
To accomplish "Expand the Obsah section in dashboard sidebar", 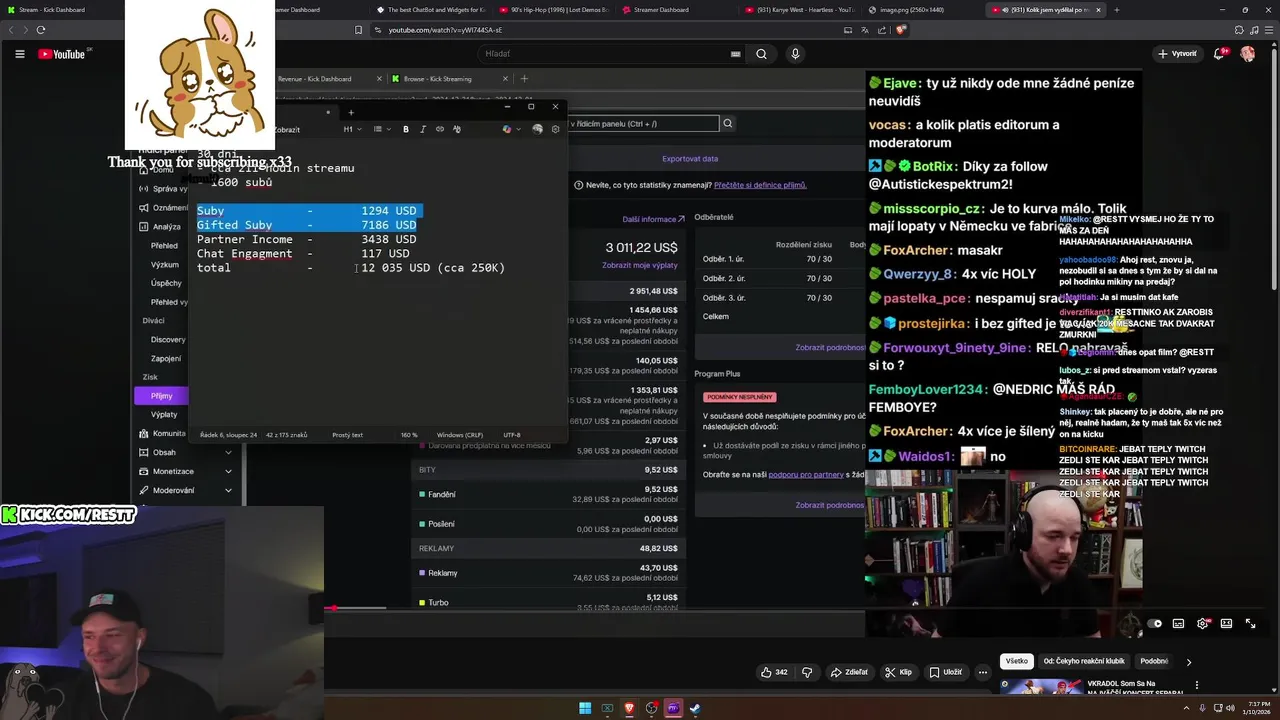I will [x=187, y=452].
